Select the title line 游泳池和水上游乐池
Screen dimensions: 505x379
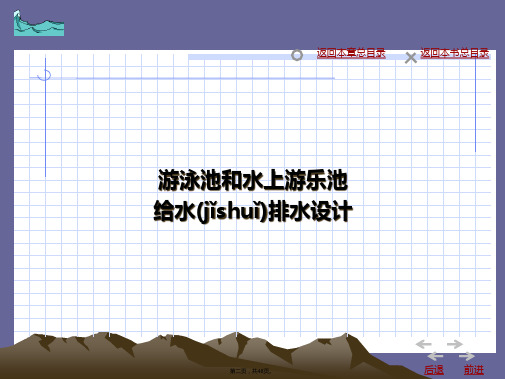click(253, 180)
